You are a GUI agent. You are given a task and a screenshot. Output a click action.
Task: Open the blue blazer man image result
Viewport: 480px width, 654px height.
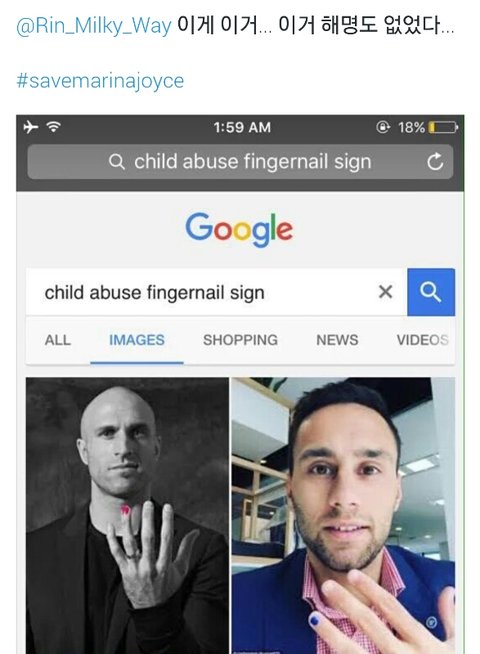tap(343, 516)
